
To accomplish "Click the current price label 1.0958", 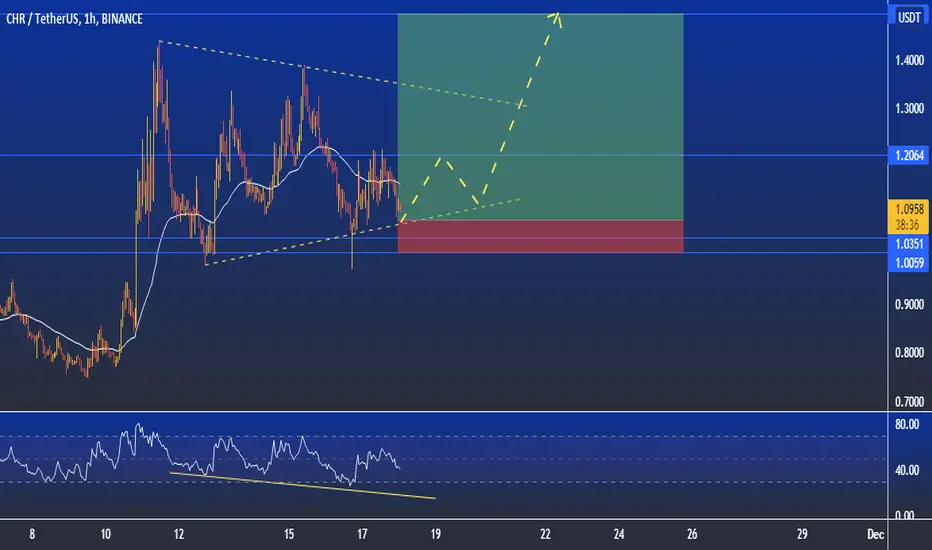I will pyautogui.click(x=909, y=209).
